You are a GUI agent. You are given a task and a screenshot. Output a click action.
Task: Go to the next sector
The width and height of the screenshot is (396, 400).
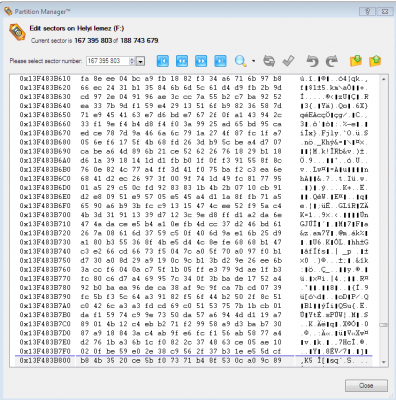pos(201,61)
